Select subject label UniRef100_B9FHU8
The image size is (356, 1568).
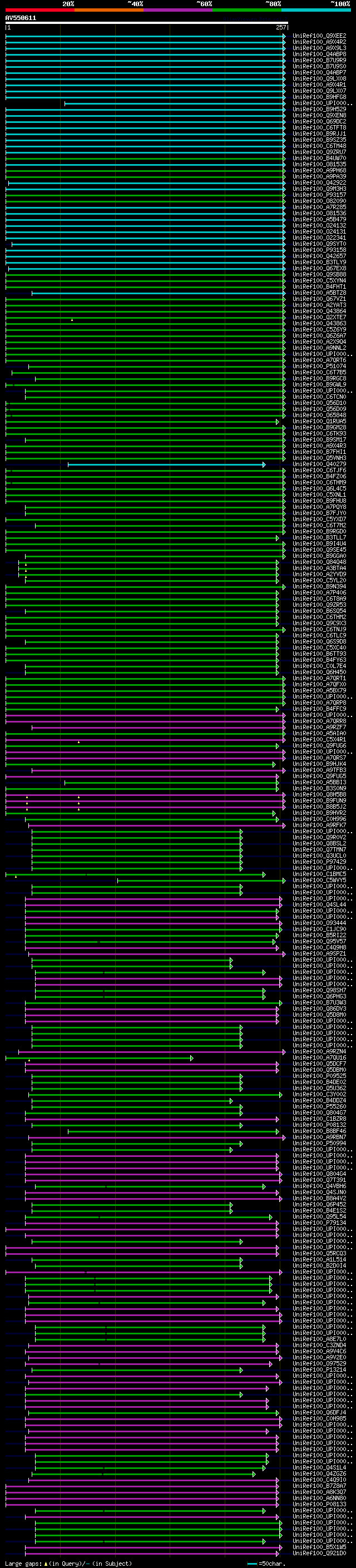pos(319,501)
